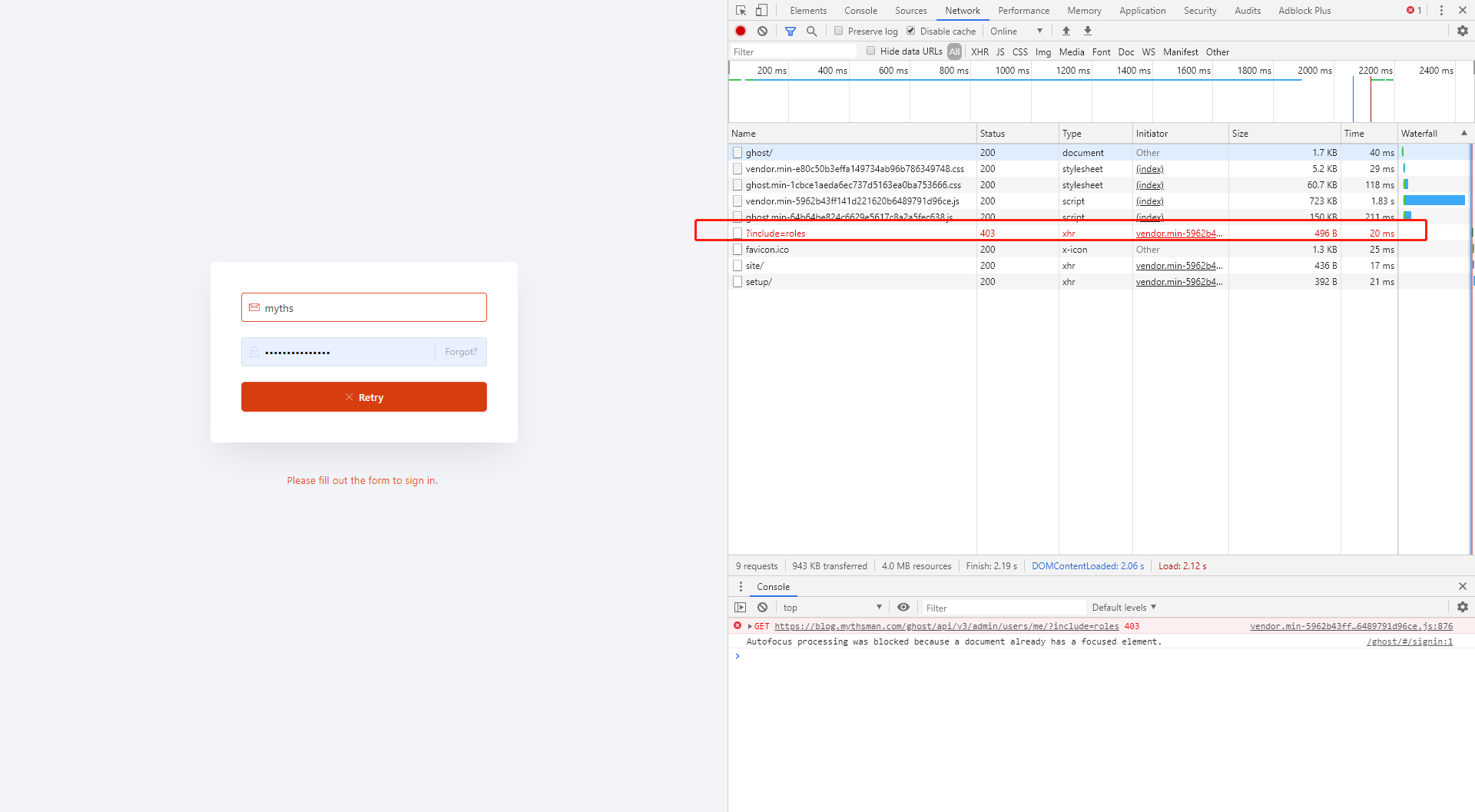Viewport: 1475px width, 812px height.
Task: Export HAR file via download arrow
Action: coord(1088,31)
